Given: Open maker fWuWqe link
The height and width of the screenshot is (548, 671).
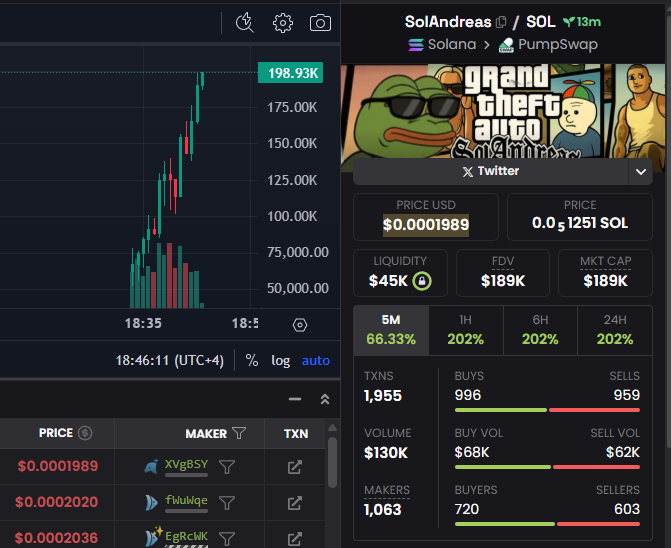Looking at the screenshot, I should tap(186, 501).
